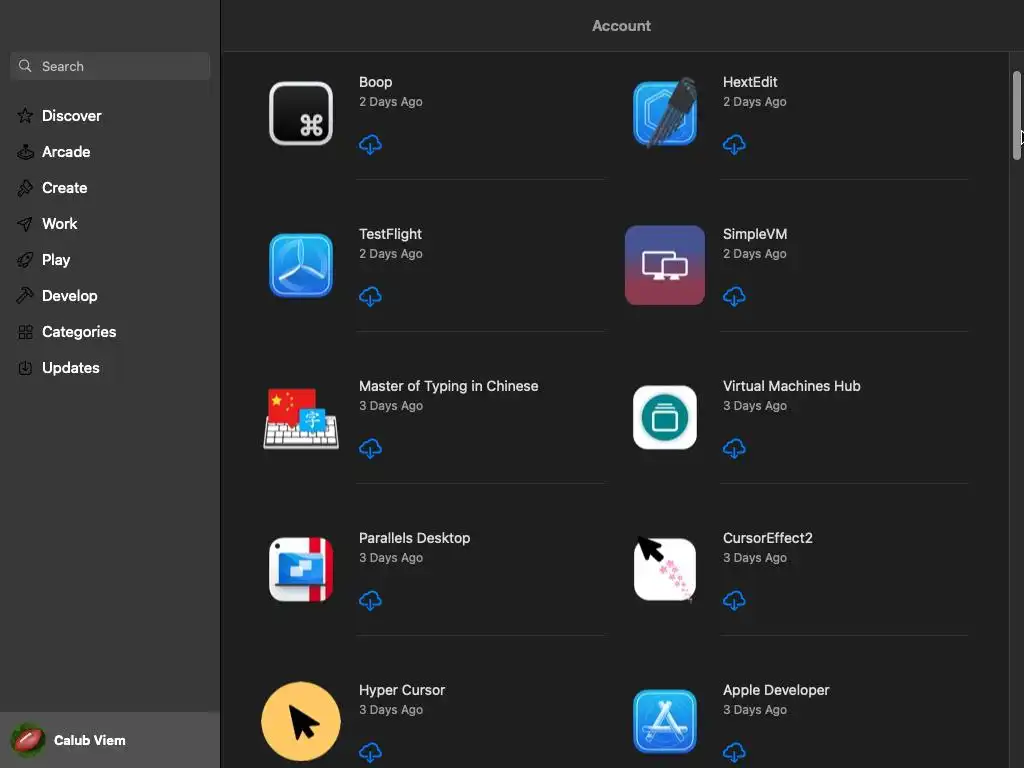
Task: Open the SimpleVM app icon
Action: (x=665, y=265)
